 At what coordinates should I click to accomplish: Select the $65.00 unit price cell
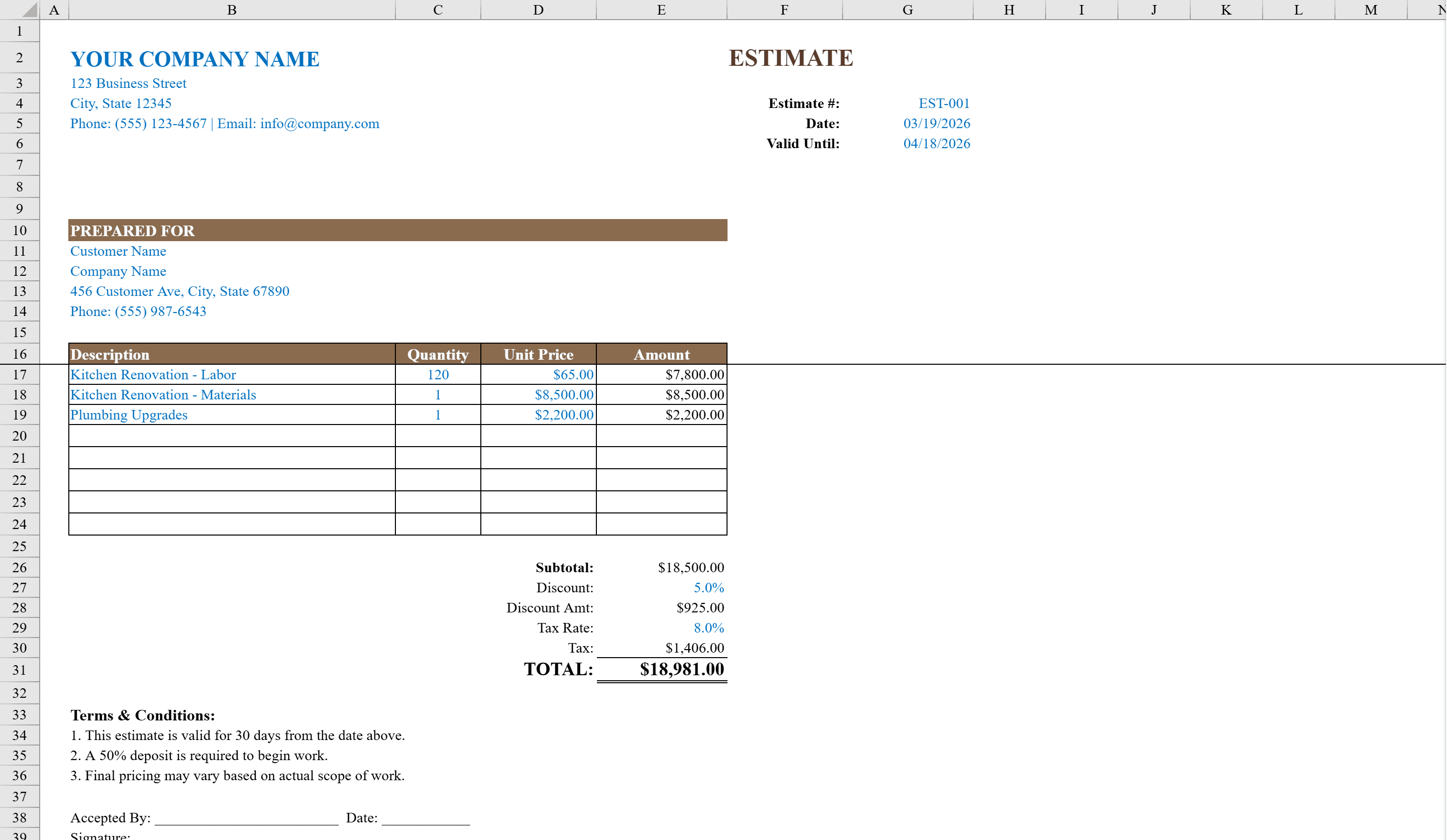point(538,374)
